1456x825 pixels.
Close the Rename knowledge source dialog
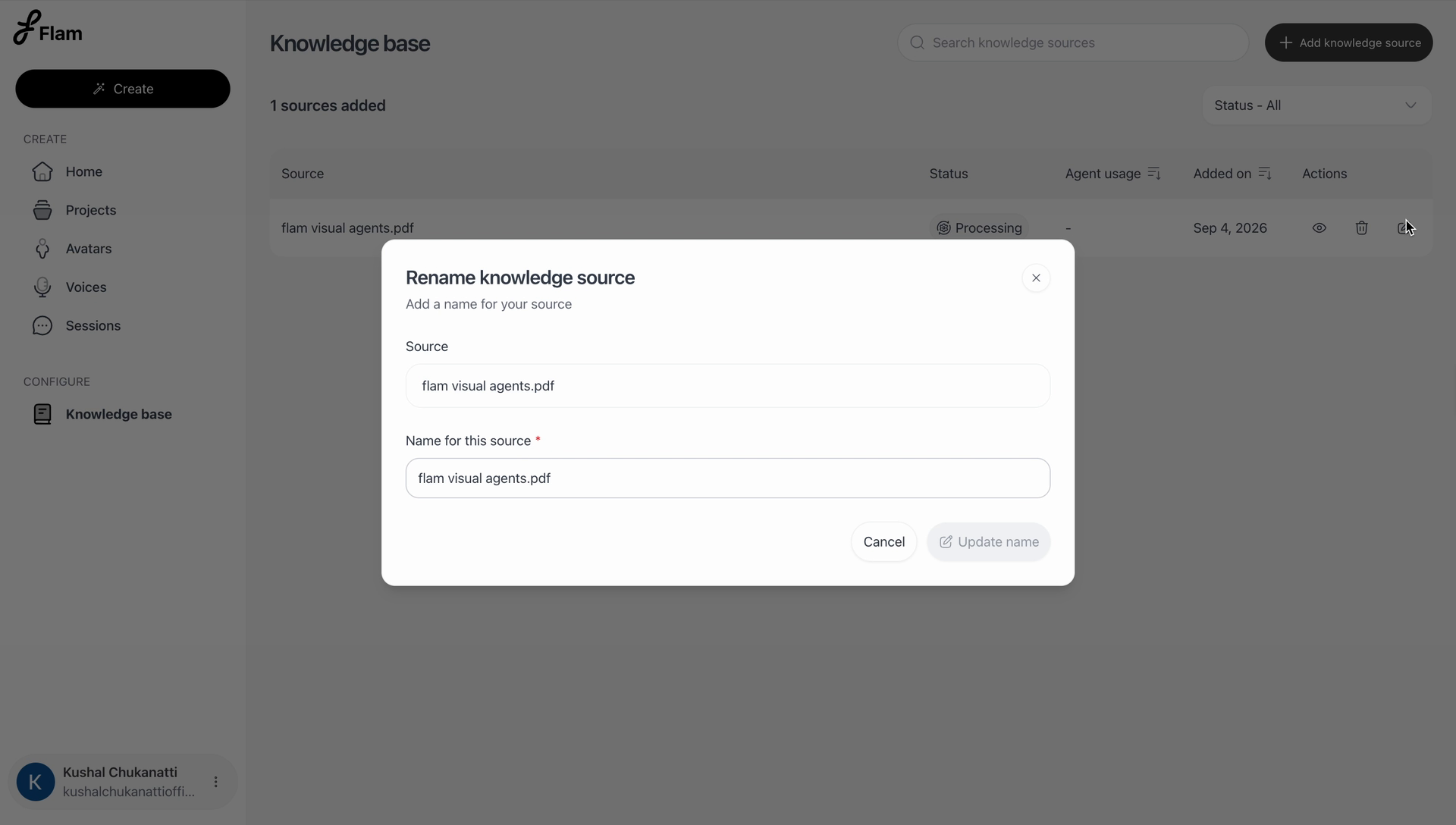click(1036, 278)
